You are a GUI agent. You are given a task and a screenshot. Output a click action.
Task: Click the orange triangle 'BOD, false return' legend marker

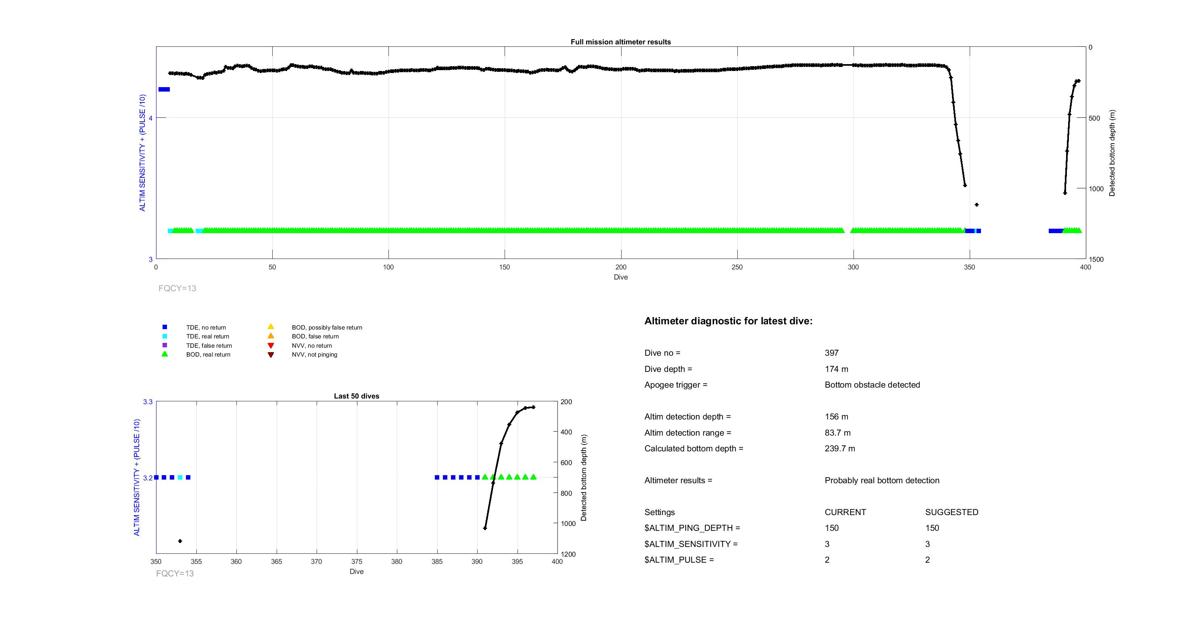click(270, 336)
